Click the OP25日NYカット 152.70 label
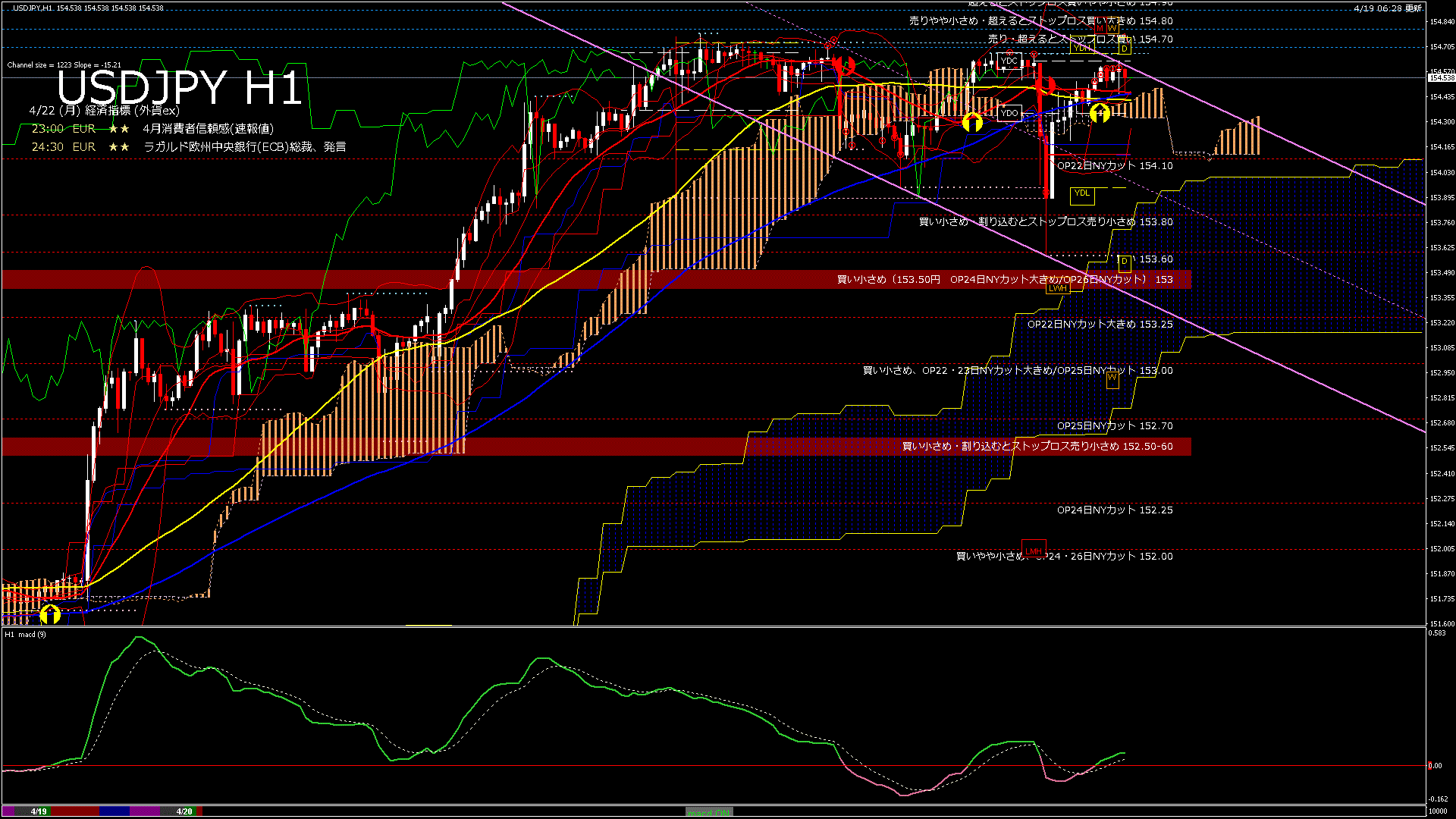The image size is (1456, 819). pyautogui.click(x=1115, y=426)
